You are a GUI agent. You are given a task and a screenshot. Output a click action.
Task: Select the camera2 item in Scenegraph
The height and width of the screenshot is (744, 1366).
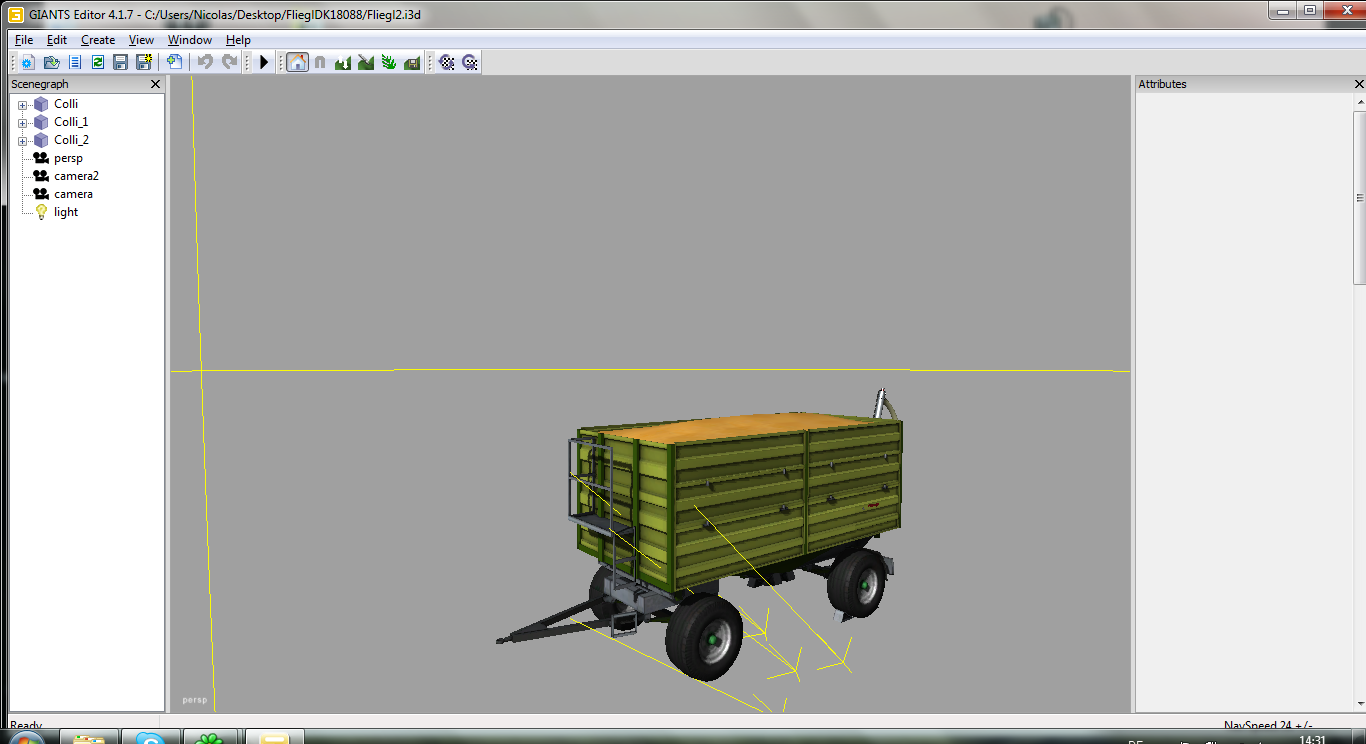tap(76, 176)
